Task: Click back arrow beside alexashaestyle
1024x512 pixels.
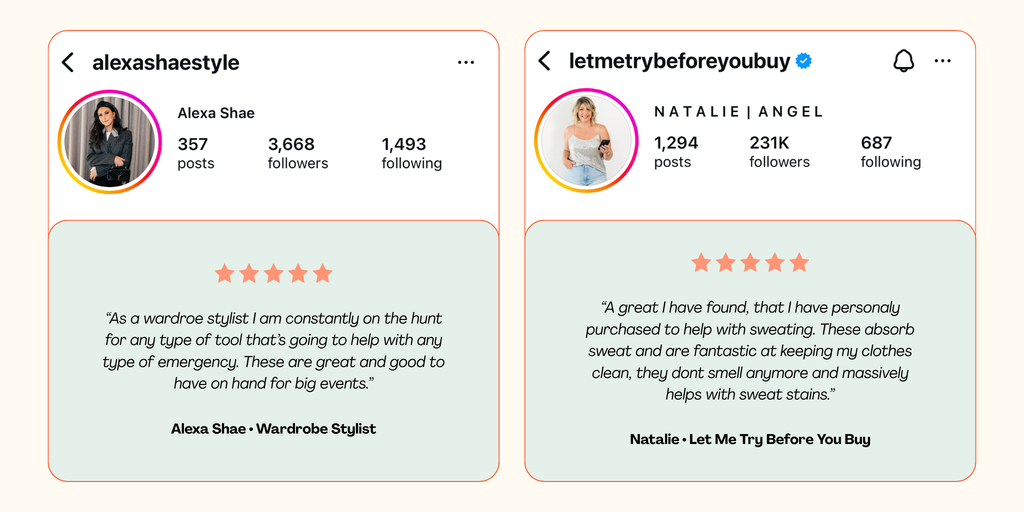Action: [68, 63]
